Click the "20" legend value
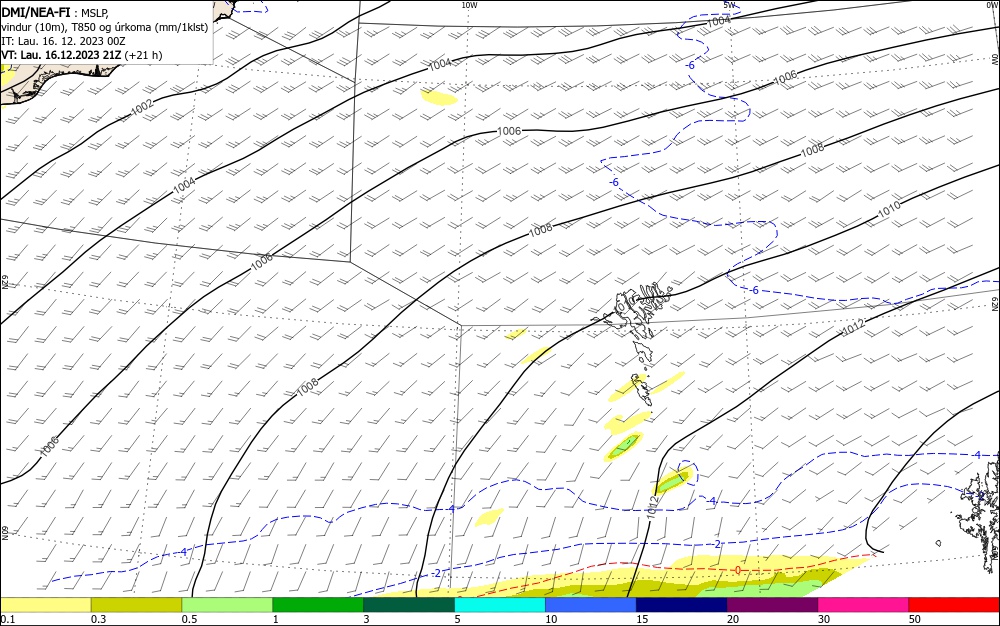 [x=733, y=620]
